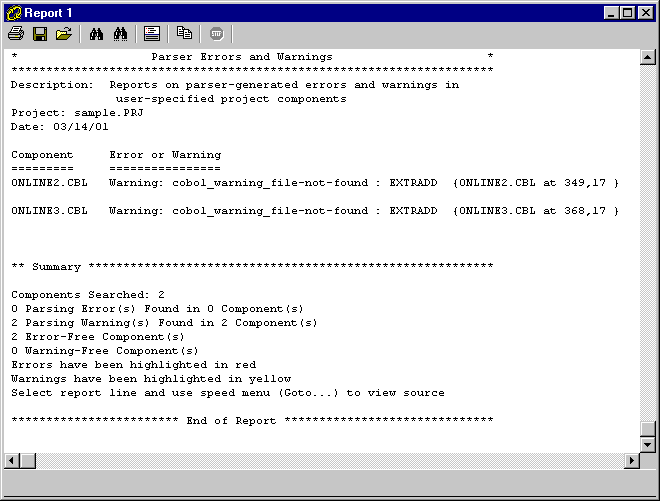Minimize the Report 1 window
The height and width of the screenshot is (501, 660).
click(x=611, y=12)
